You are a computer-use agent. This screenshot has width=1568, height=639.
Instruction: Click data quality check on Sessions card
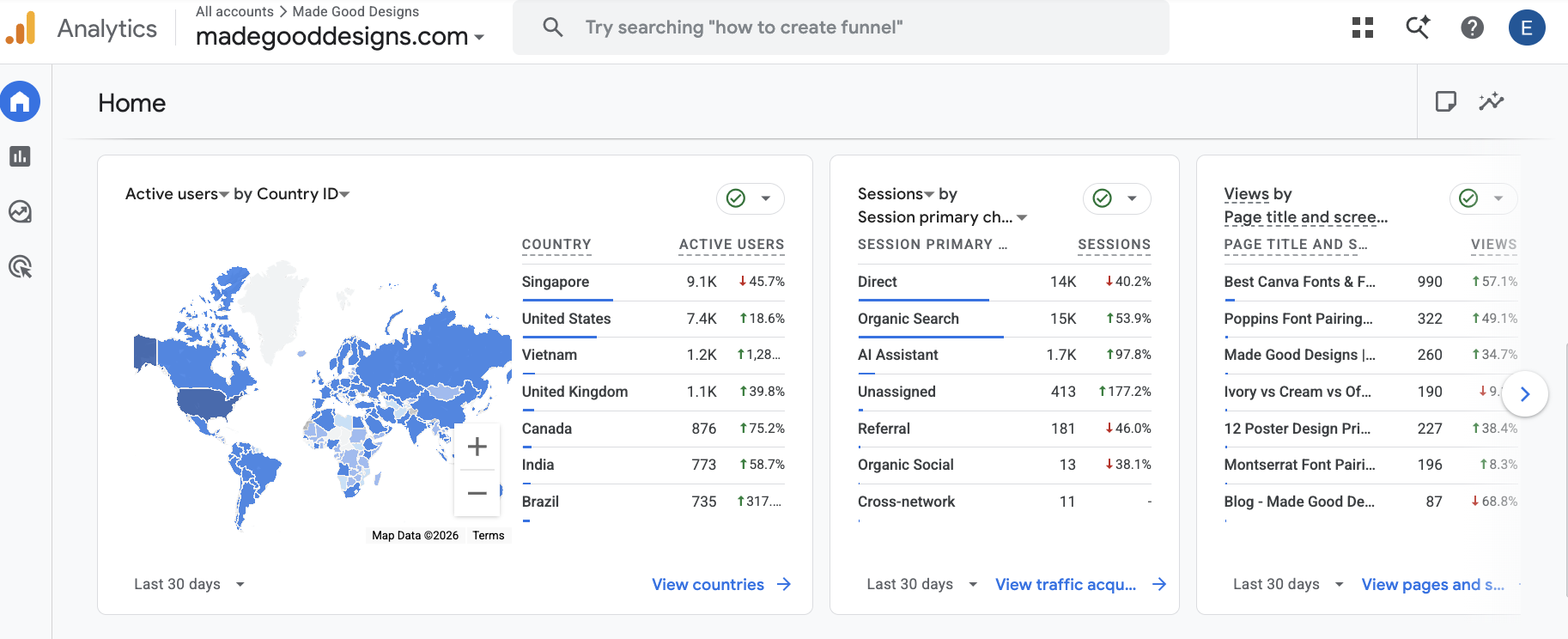tap(1103, 198)
